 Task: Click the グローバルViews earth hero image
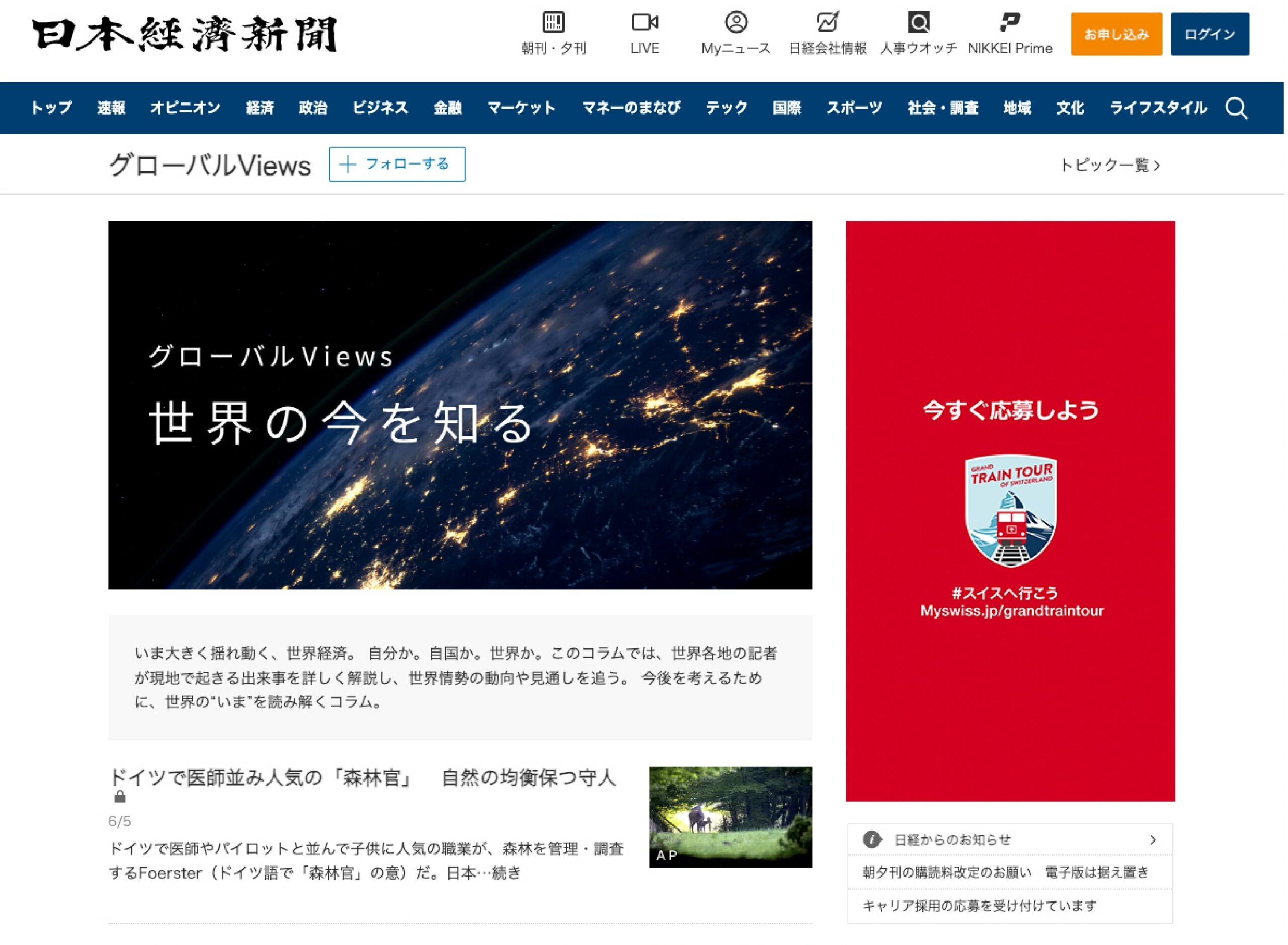[x=460, y=405]
